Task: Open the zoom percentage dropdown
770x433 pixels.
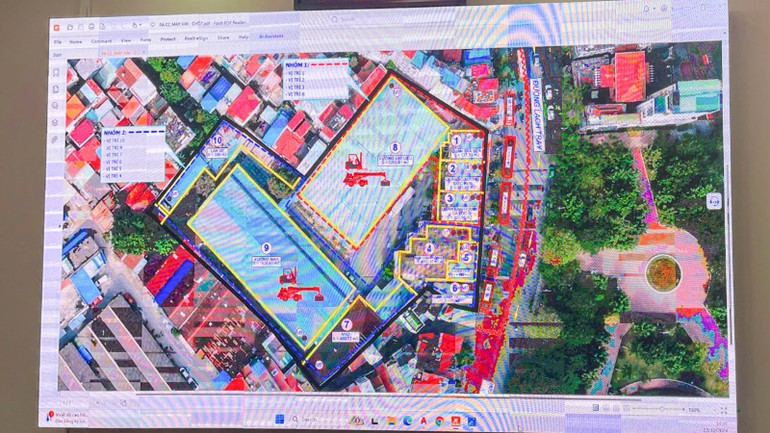Action: (x=692, y=410)
